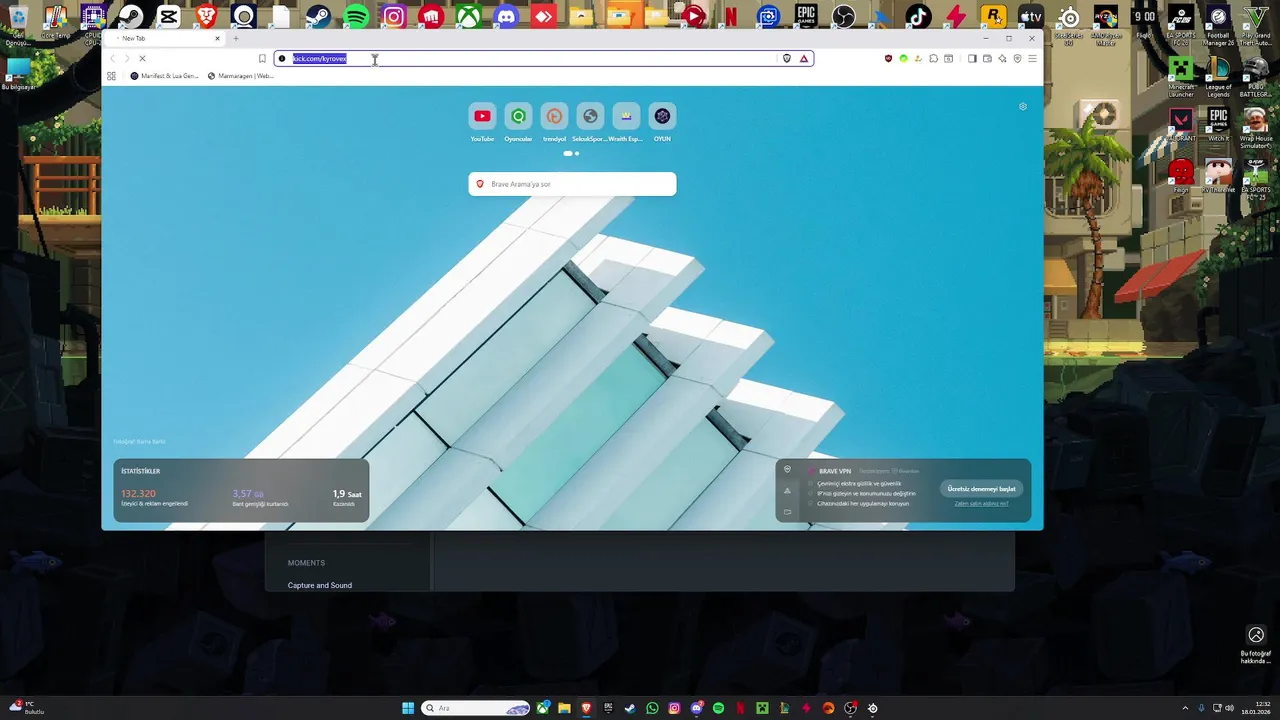Open Marmaragen bookmark

(x=240, y=76)
